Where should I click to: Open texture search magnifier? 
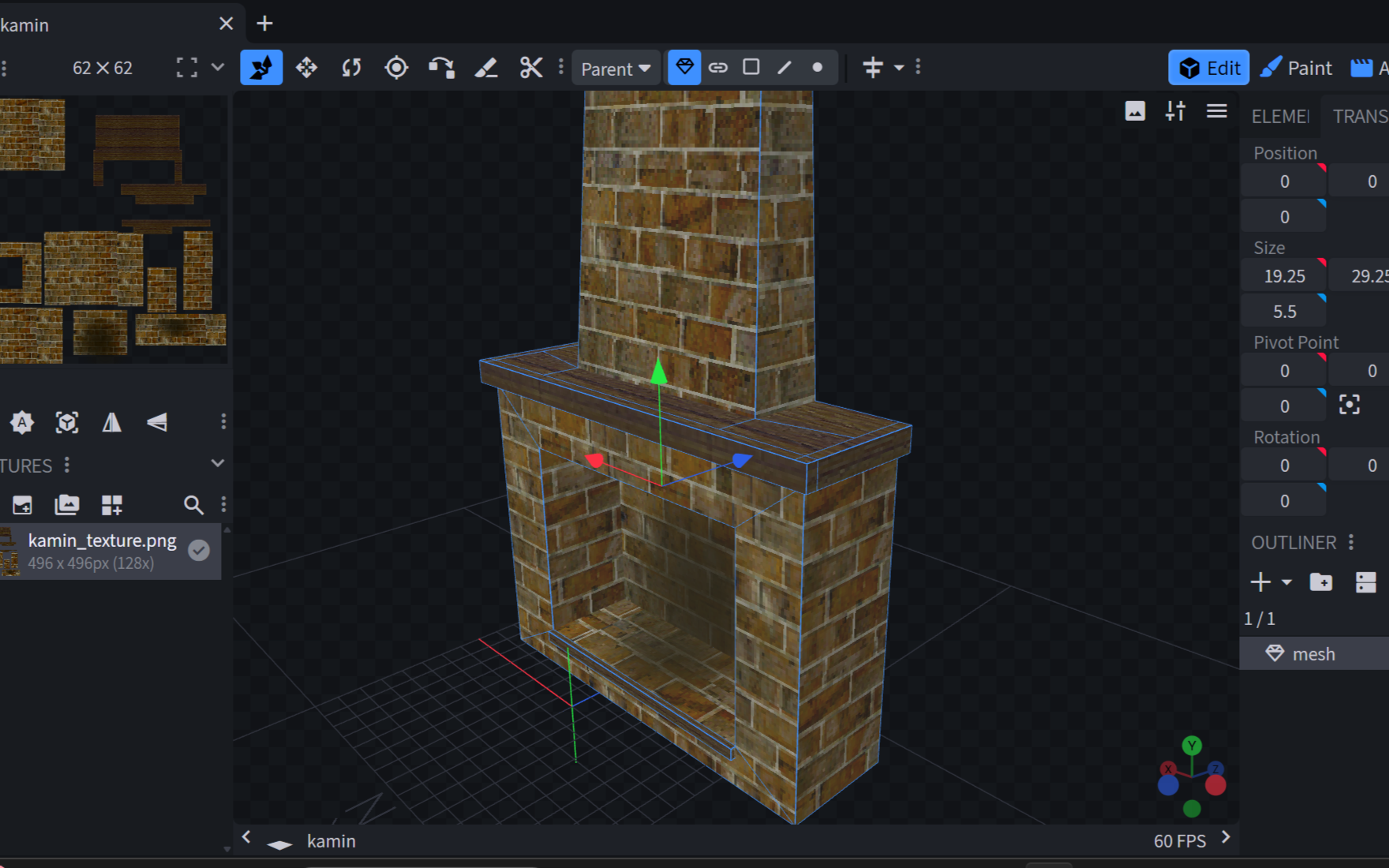[193, 505]
